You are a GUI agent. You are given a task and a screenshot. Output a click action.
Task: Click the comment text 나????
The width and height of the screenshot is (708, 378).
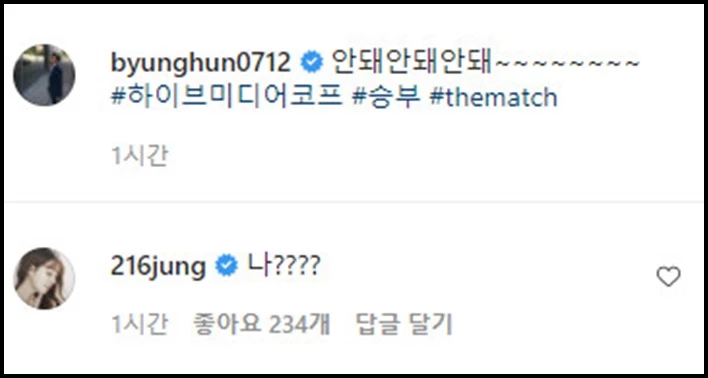(x=284, y=266)
